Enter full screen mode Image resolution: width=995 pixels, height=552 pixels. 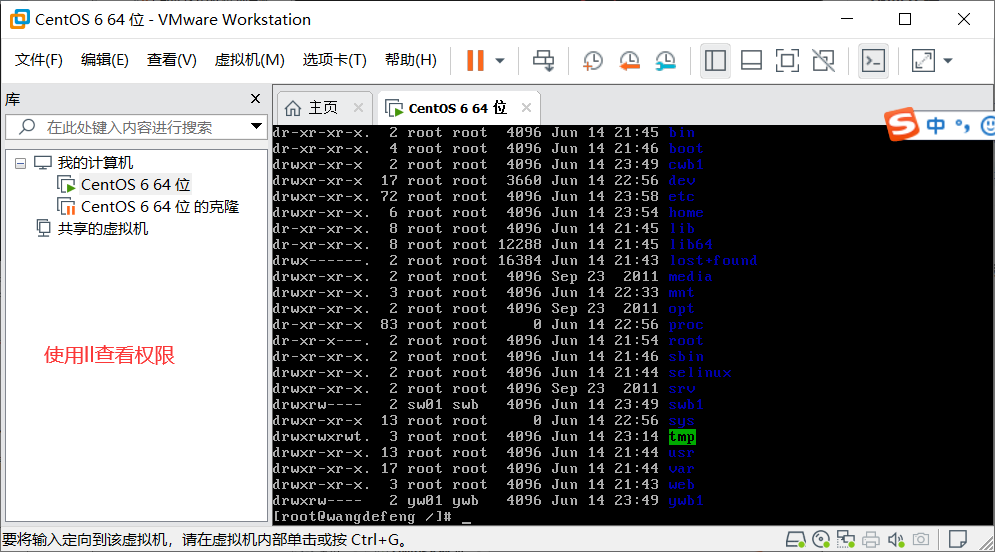pos(787,61)
